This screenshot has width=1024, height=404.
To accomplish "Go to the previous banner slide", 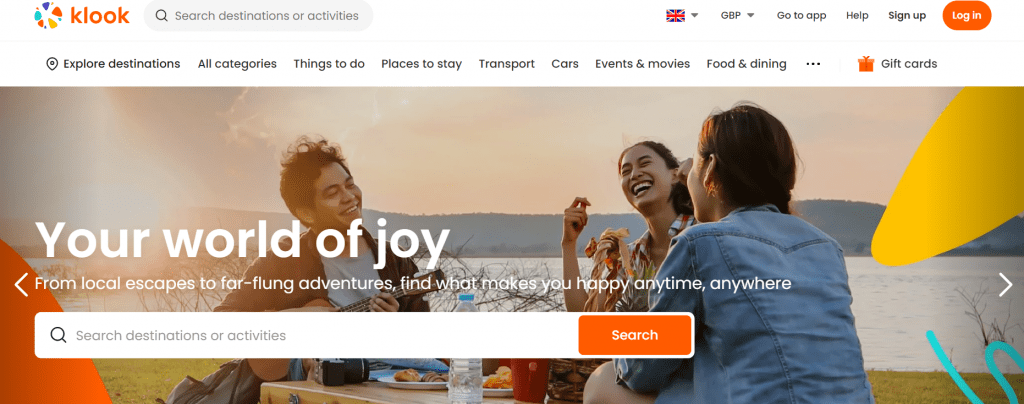I will click(x=21, y=285).
